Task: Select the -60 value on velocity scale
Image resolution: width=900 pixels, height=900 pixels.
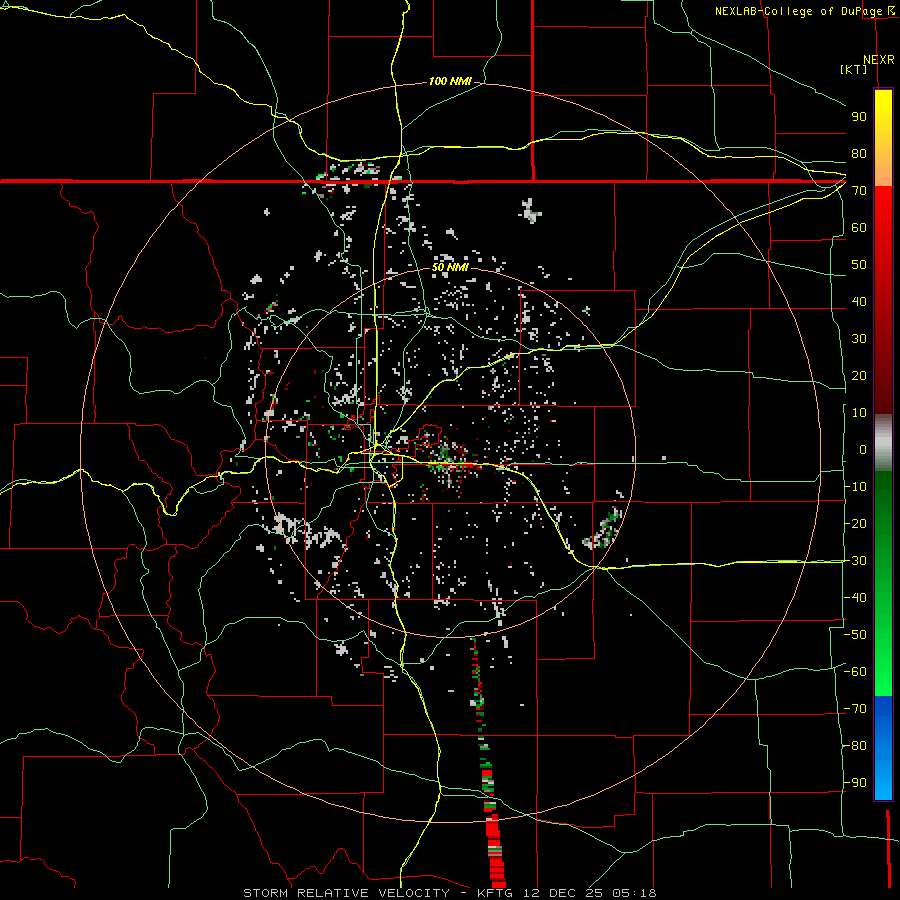Action: pyautogui.click(x=855, y=672)
